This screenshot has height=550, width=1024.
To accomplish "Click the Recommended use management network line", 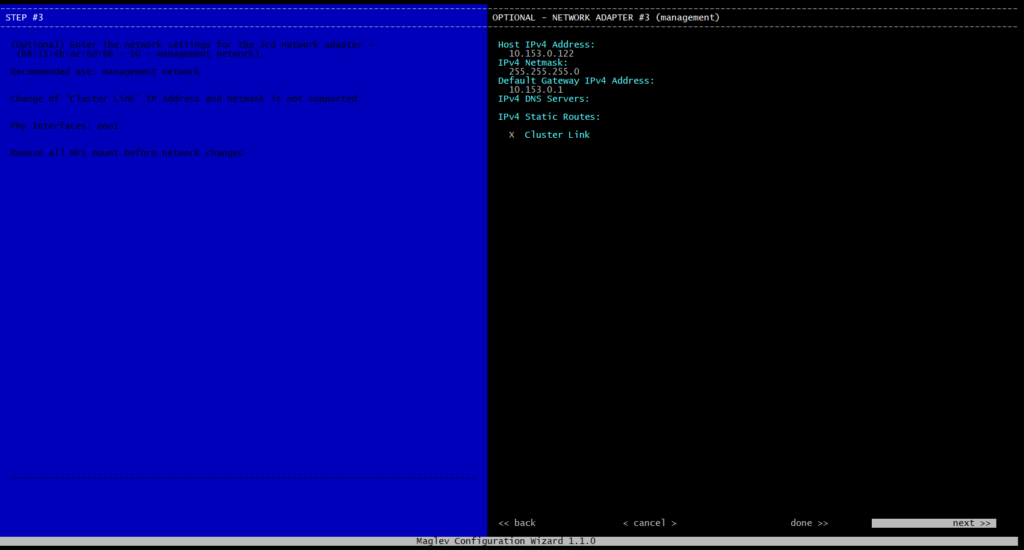I will tap(106, 72).
